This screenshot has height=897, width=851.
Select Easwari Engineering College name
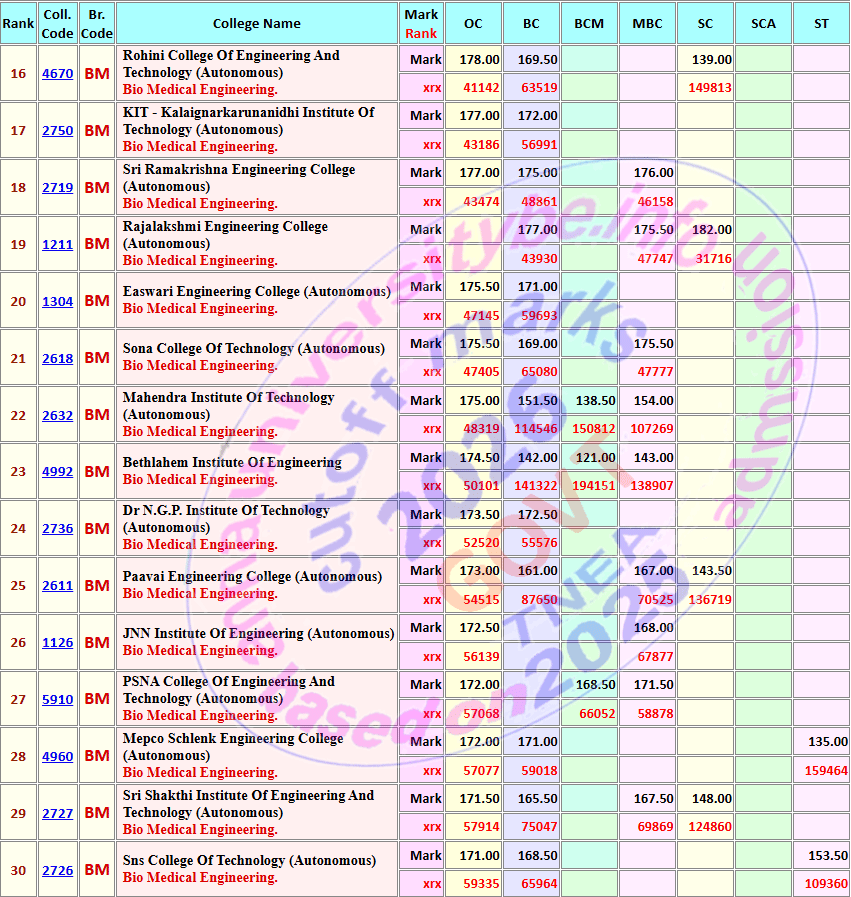(x=257, y=291)
